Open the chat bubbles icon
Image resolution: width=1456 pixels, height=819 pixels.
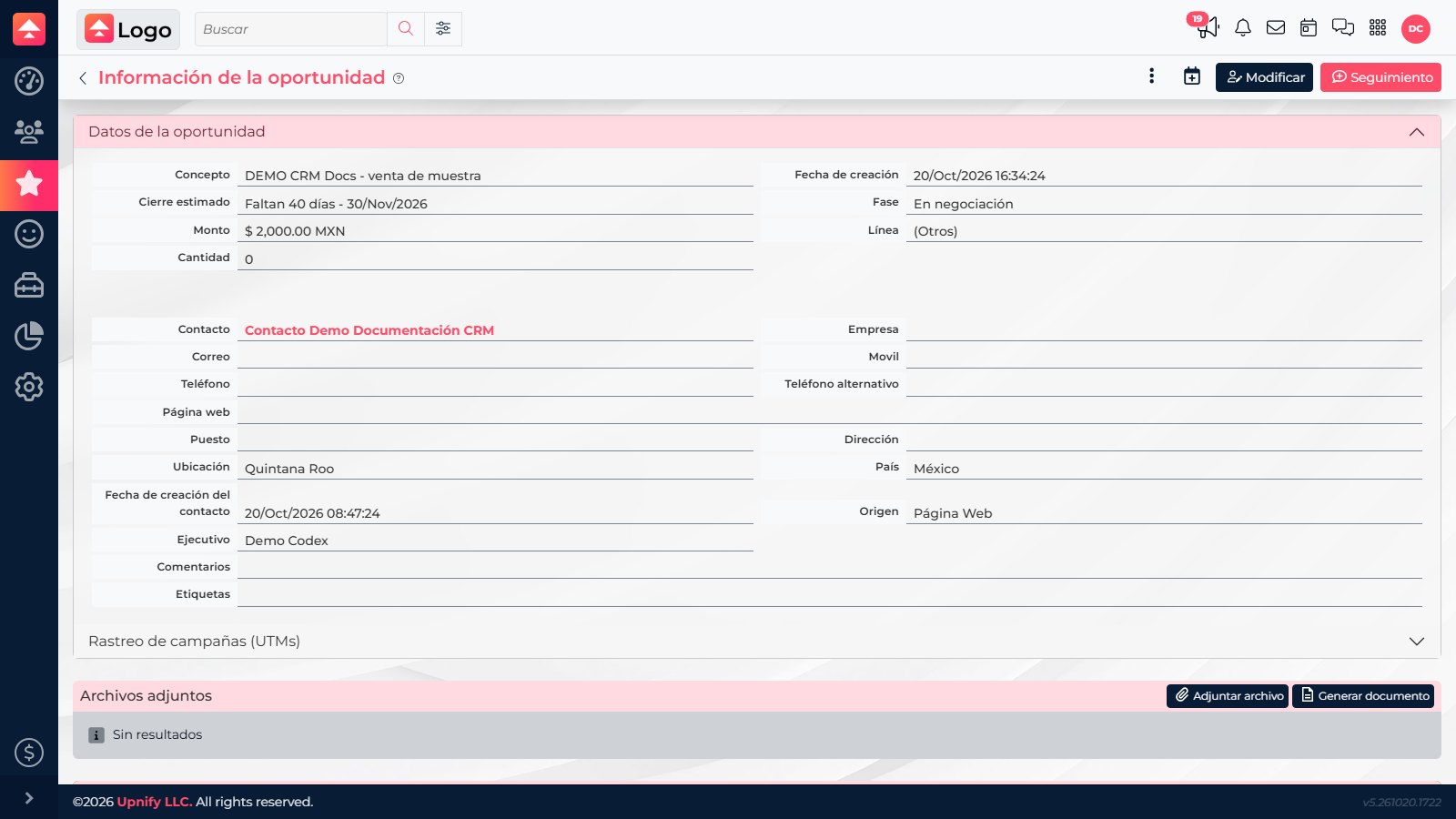click(1343, 28)
